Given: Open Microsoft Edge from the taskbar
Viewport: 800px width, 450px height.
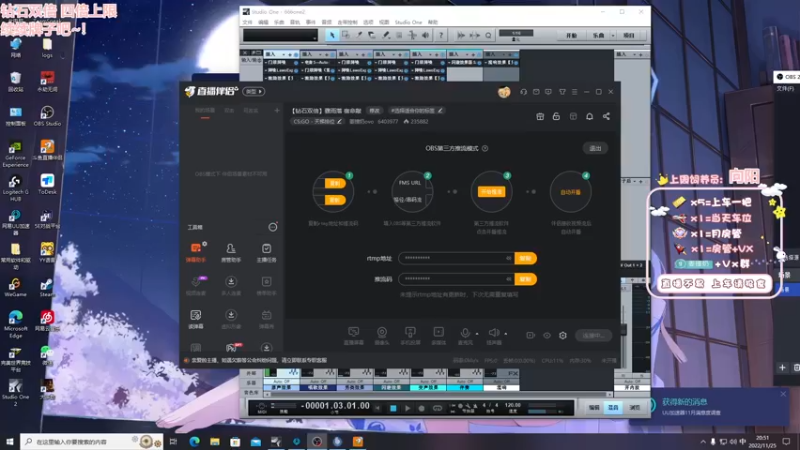Looking at the screenshot, I should [x=194, y=441].
